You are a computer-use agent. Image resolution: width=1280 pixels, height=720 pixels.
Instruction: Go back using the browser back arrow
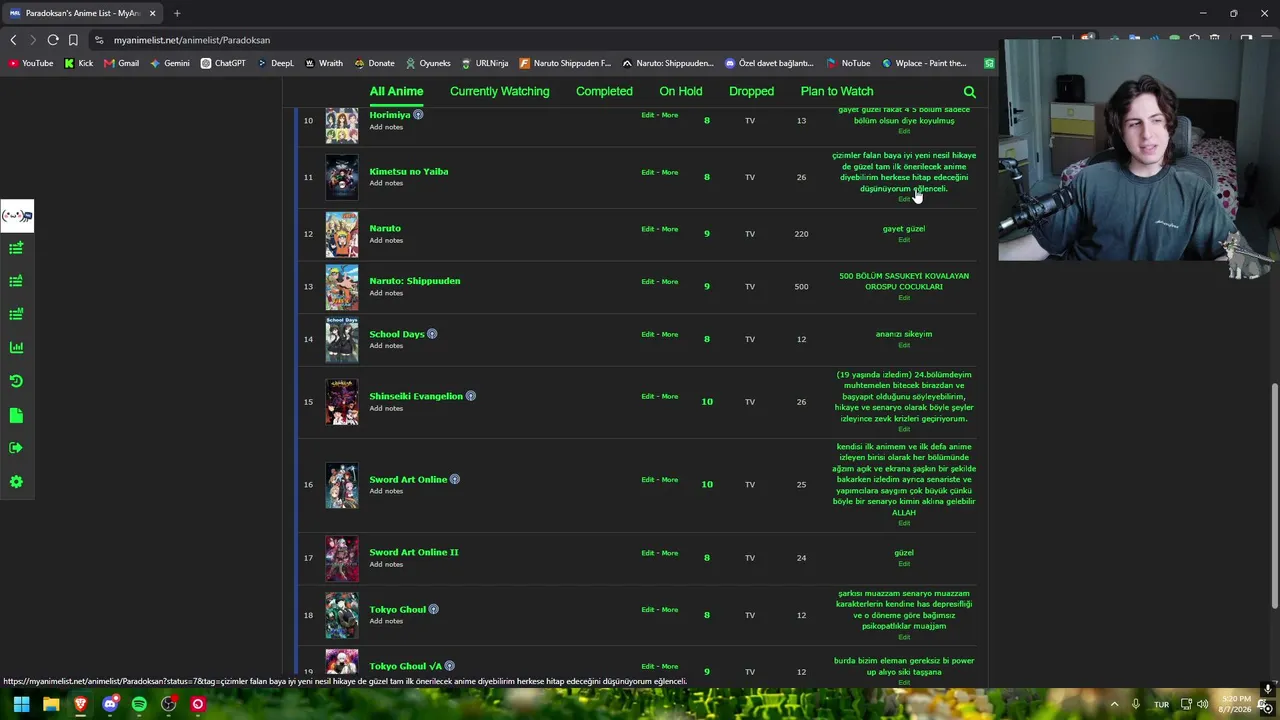click(x=13, y=40)
